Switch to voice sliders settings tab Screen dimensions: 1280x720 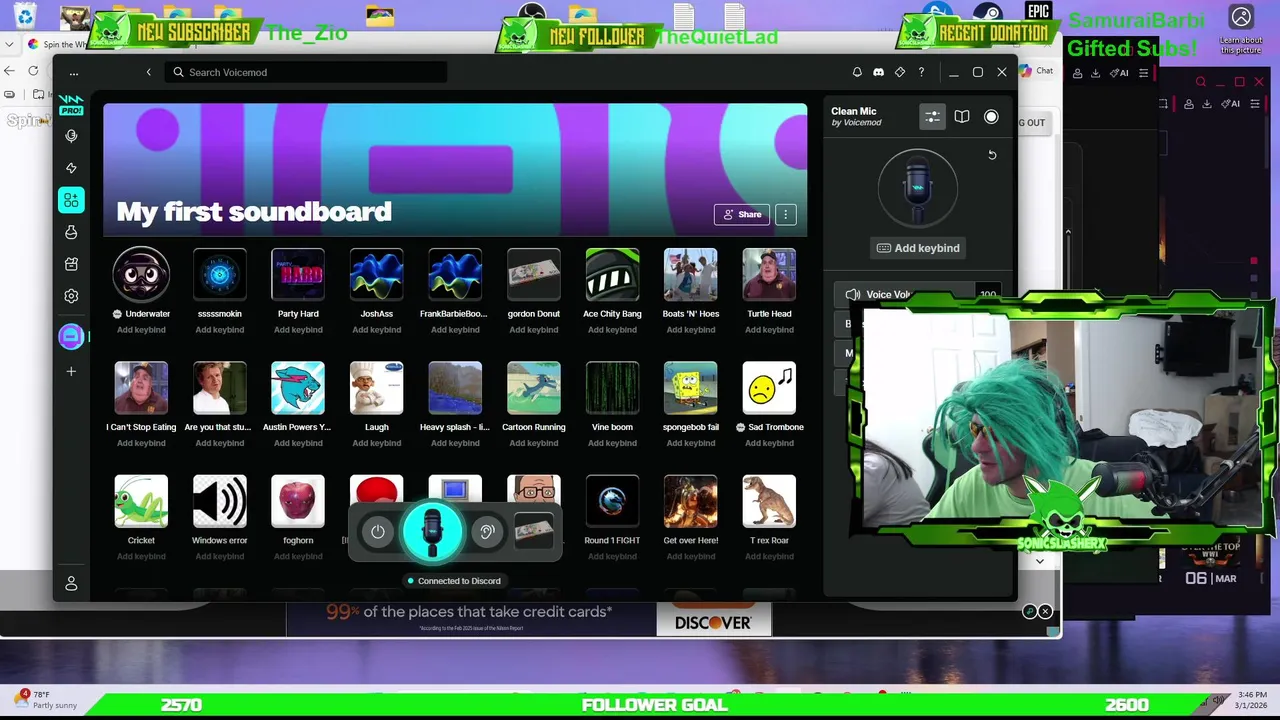tap(932, 117)
